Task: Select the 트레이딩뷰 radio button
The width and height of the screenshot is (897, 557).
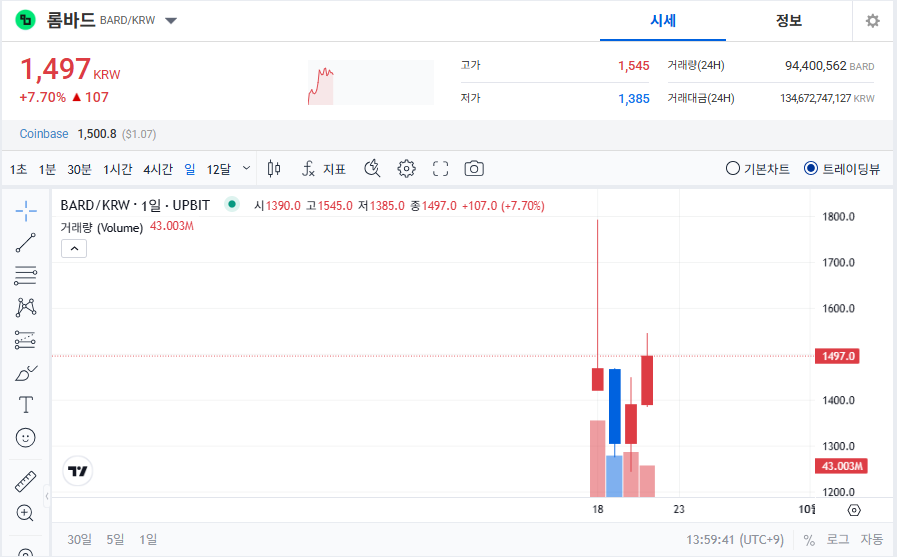Action: [811, 169]
